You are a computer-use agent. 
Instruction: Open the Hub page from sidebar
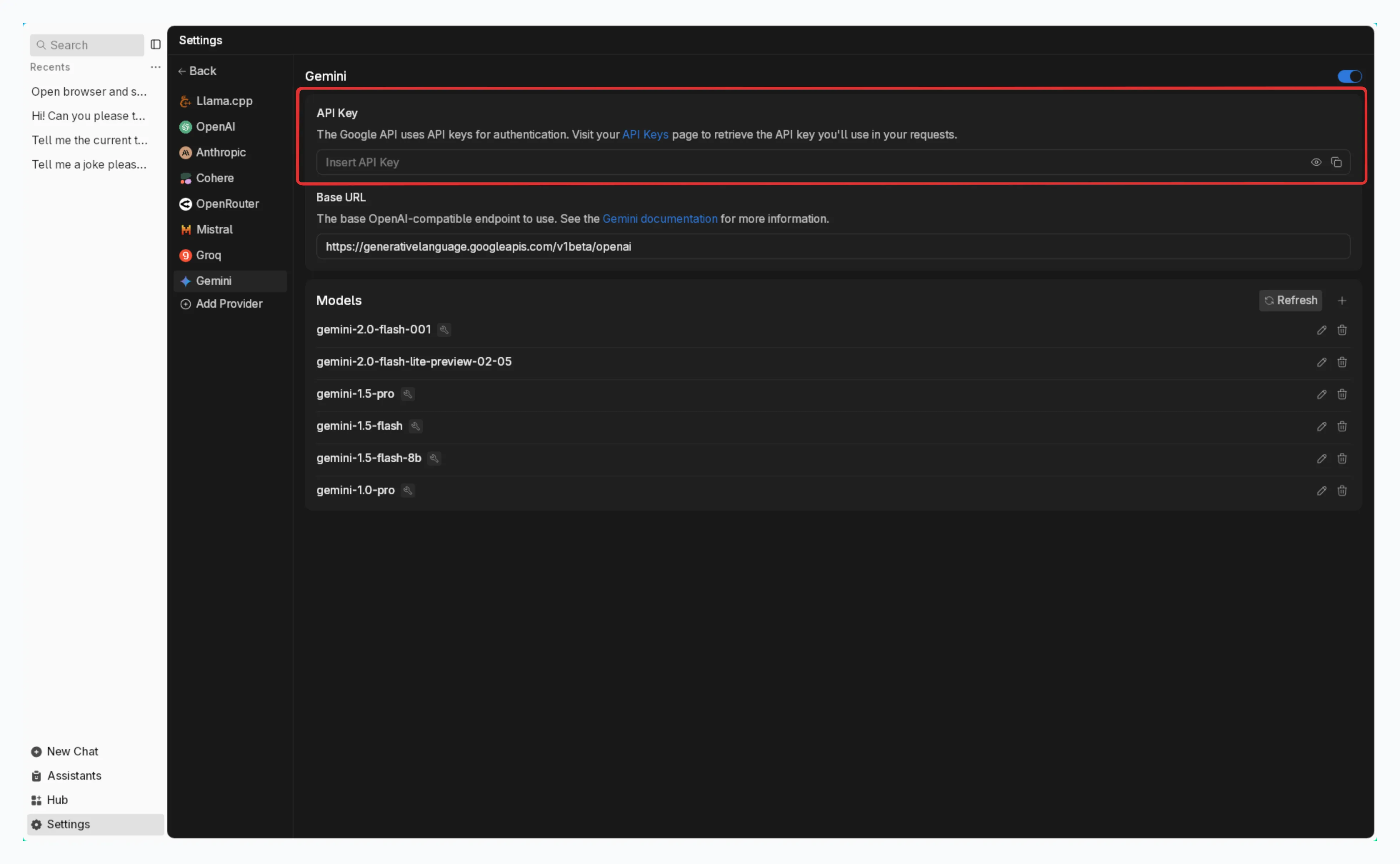pos(56,800)
